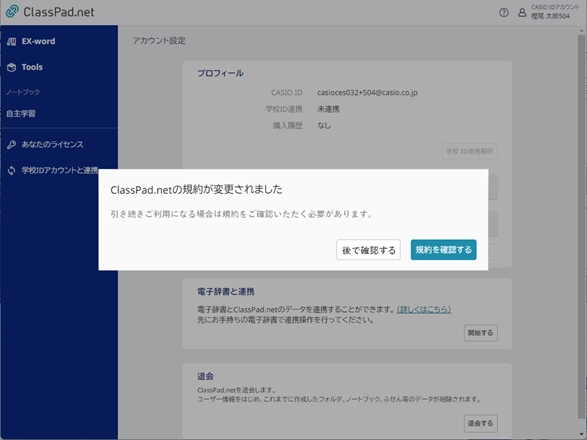Click the 電子辞書と連携 heading
Image resolution: width=587 pixels, height=440 pixels.
[x=226, y=292]
